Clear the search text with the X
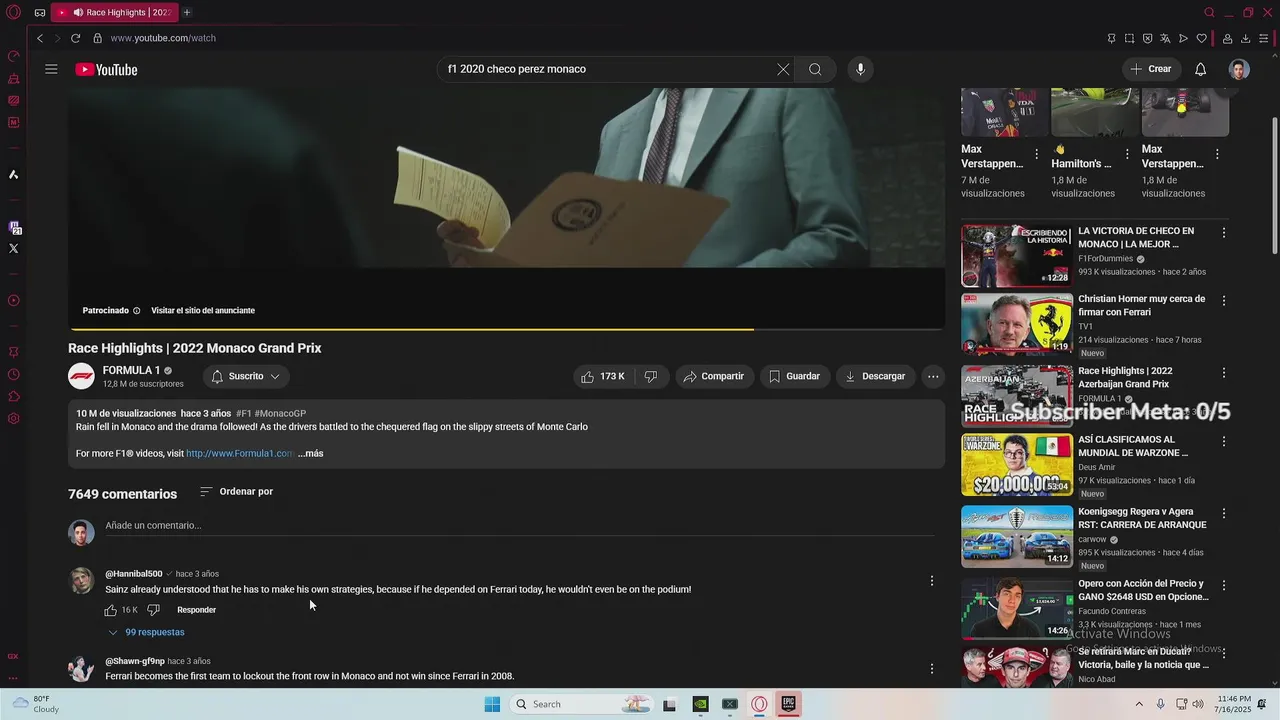This screenshot has height=720, width=1280. [x=783, y=69]
